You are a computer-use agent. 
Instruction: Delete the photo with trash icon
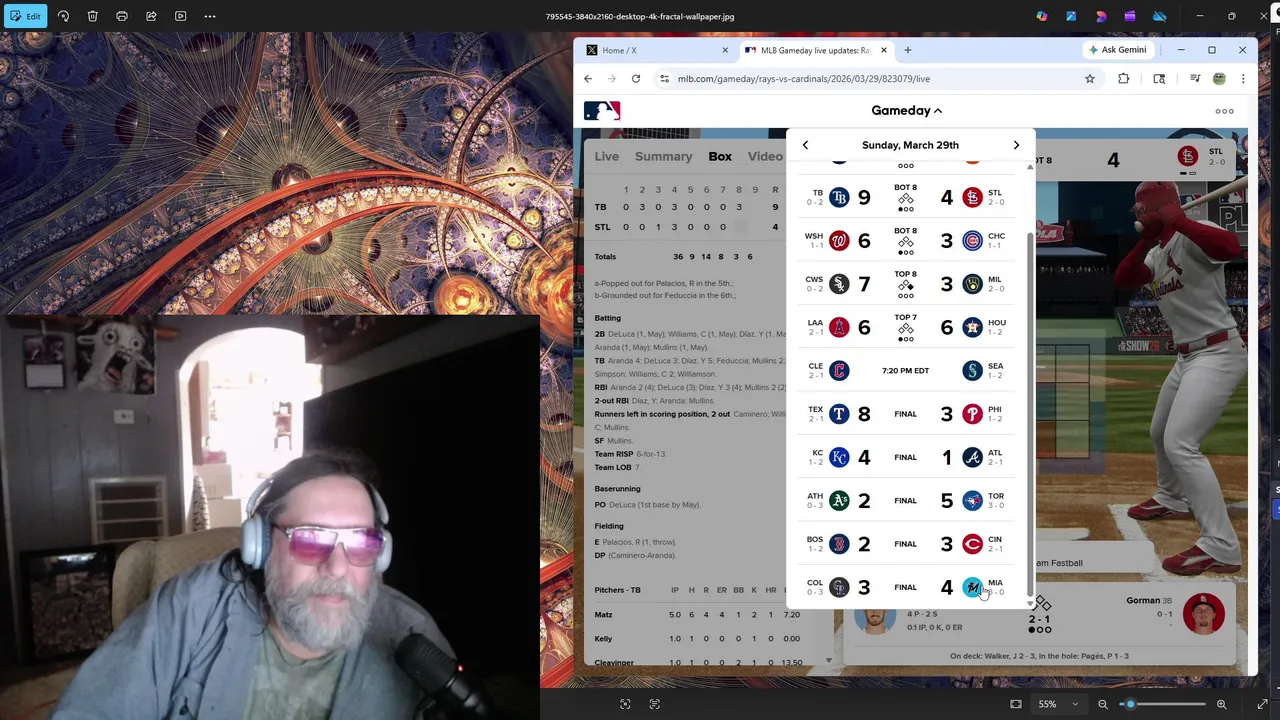92,16
